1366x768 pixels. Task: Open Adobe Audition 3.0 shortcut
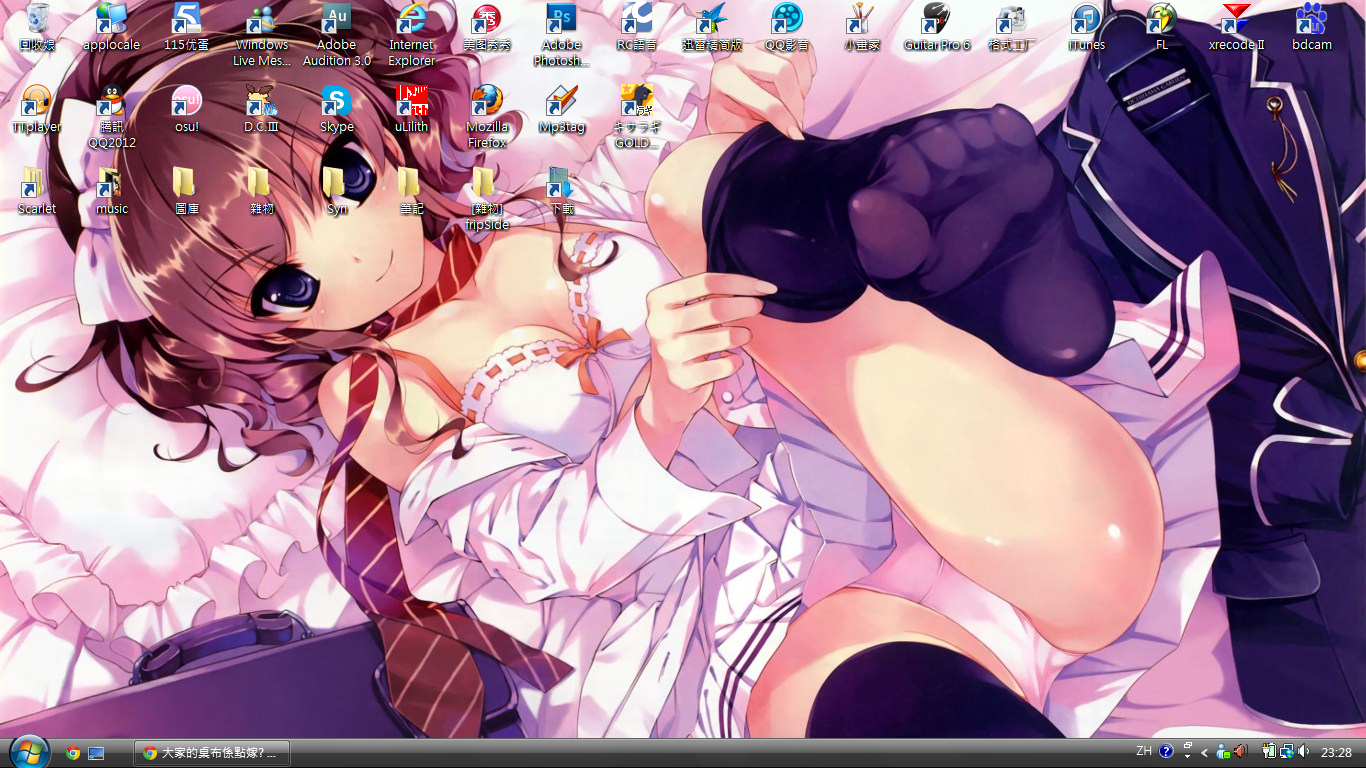pos(337,35)
